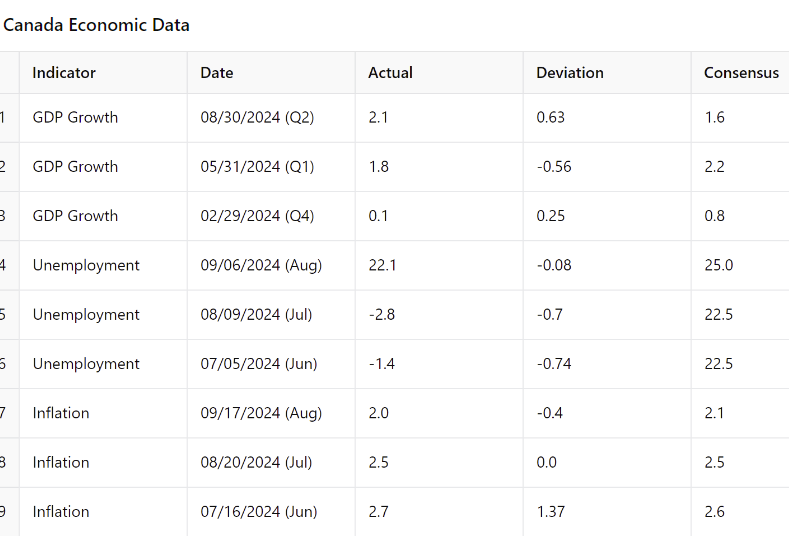The height and width of the screenshot is (536, 789).
Task: Select the Deviation value 1.37 cell
Action: tap(550, 511)
